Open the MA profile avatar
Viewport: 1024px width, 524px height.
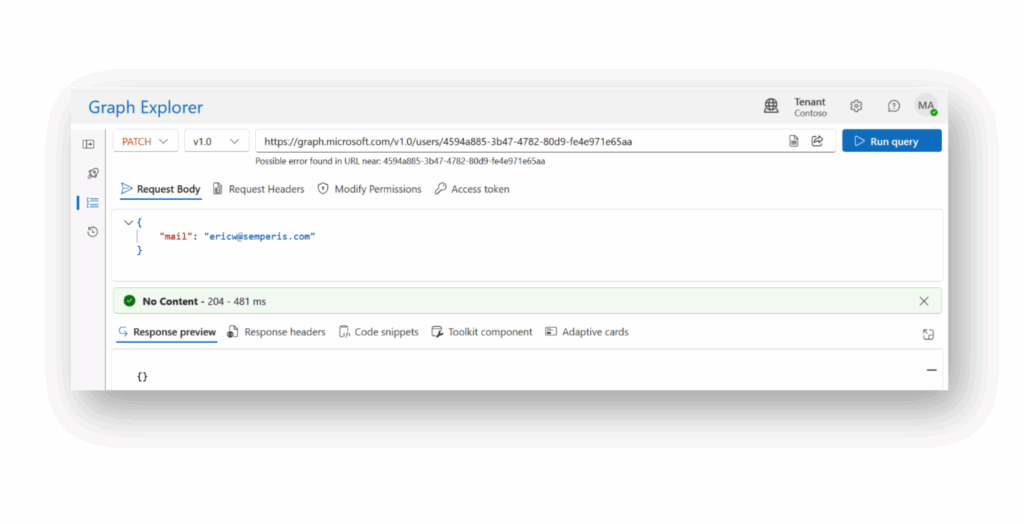(x=926, y=106)
